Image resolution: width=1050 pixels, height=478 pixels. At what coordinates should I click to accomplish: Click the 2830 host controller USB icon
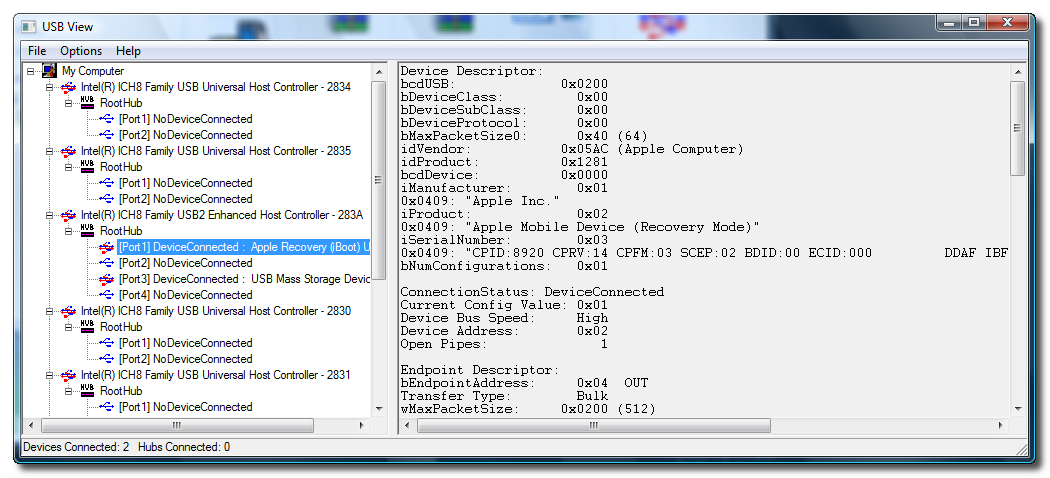click(x=68, y=311)
